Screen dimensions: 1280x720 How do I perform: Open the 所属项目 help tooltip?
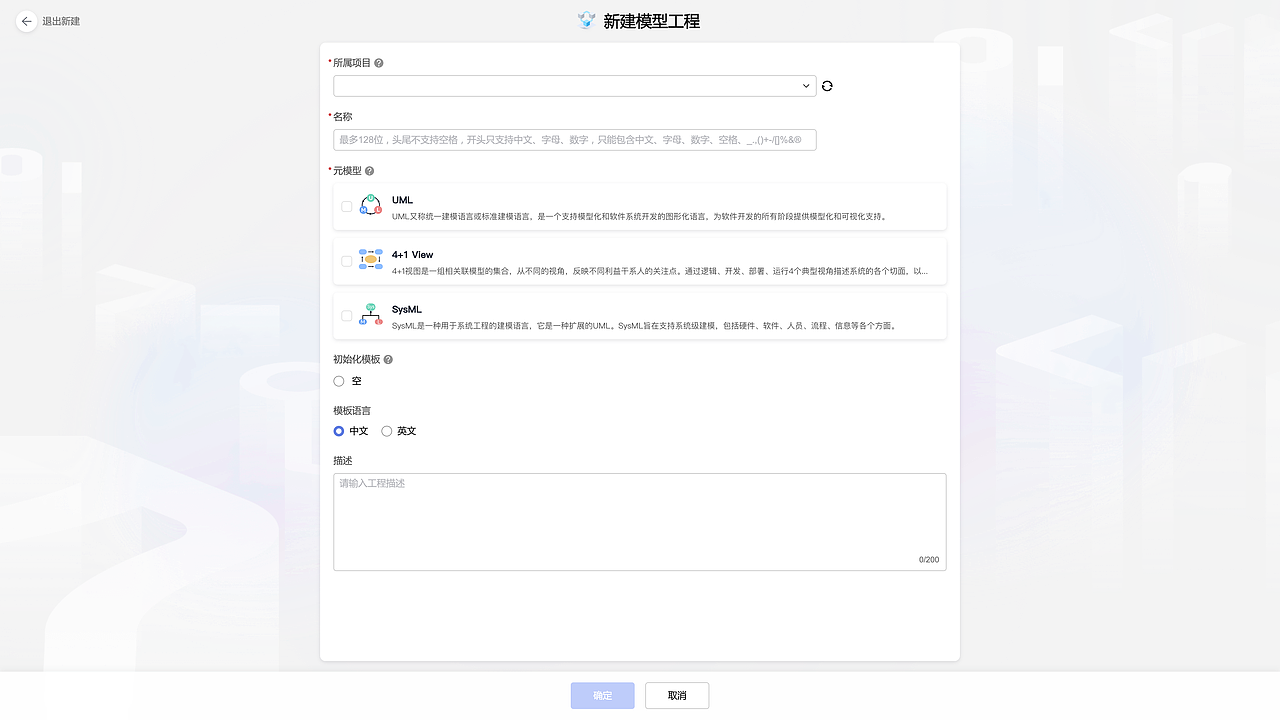click(x=379, y=62)
